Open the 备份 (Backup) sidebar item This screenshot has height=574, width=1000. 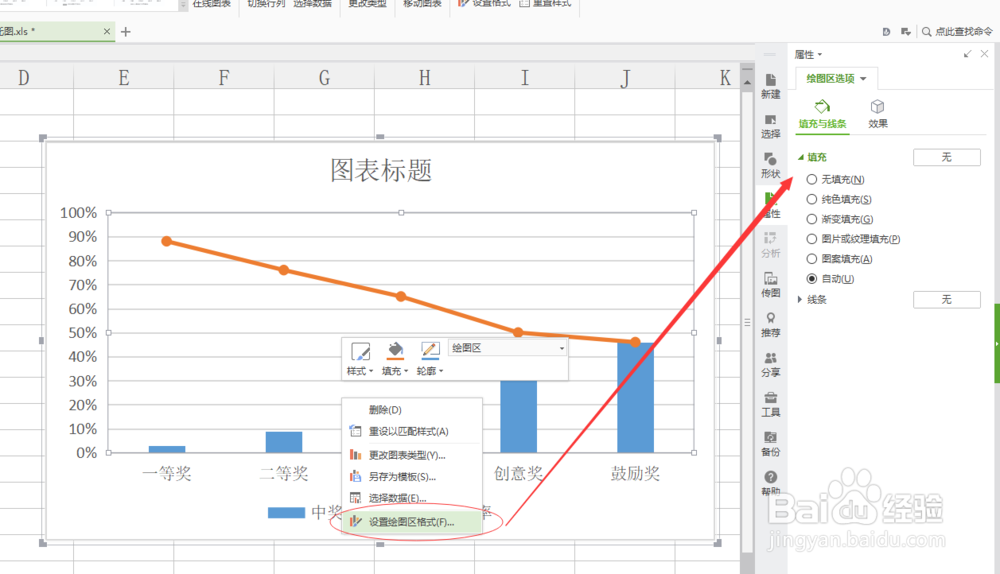tap(770, 444)
